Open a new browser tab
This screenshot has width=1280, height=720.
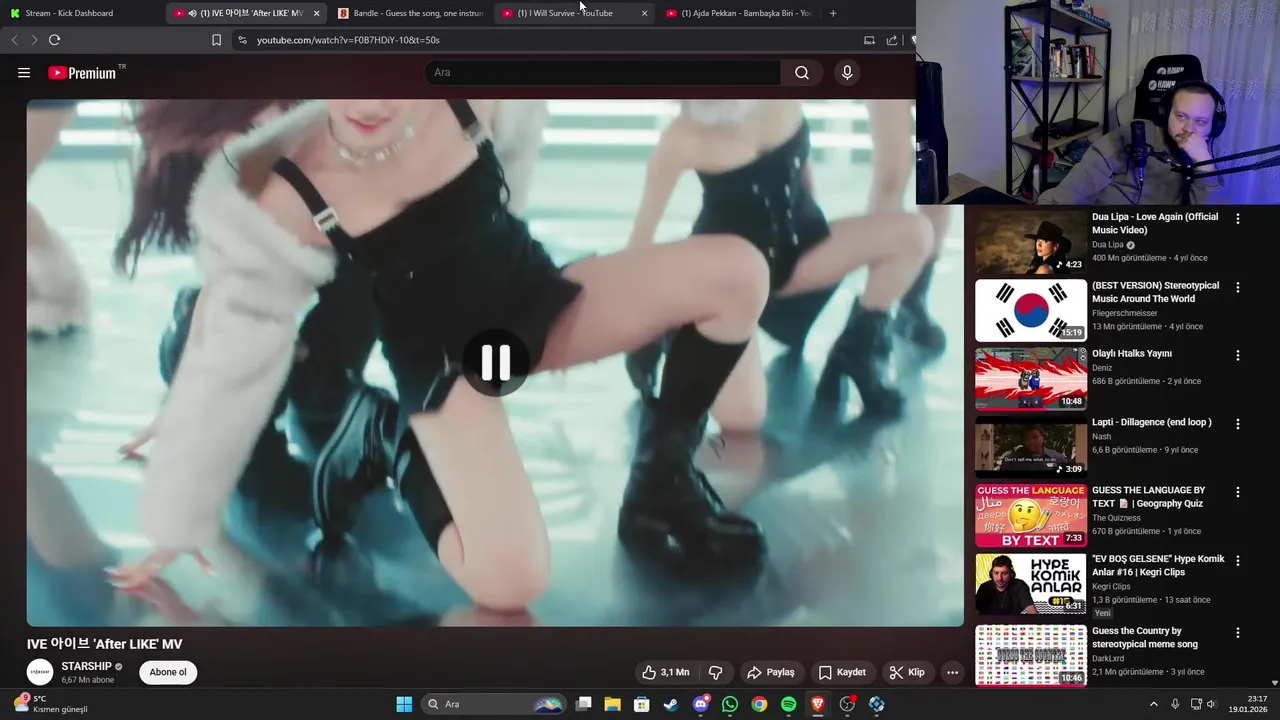[x=833, y=13]
